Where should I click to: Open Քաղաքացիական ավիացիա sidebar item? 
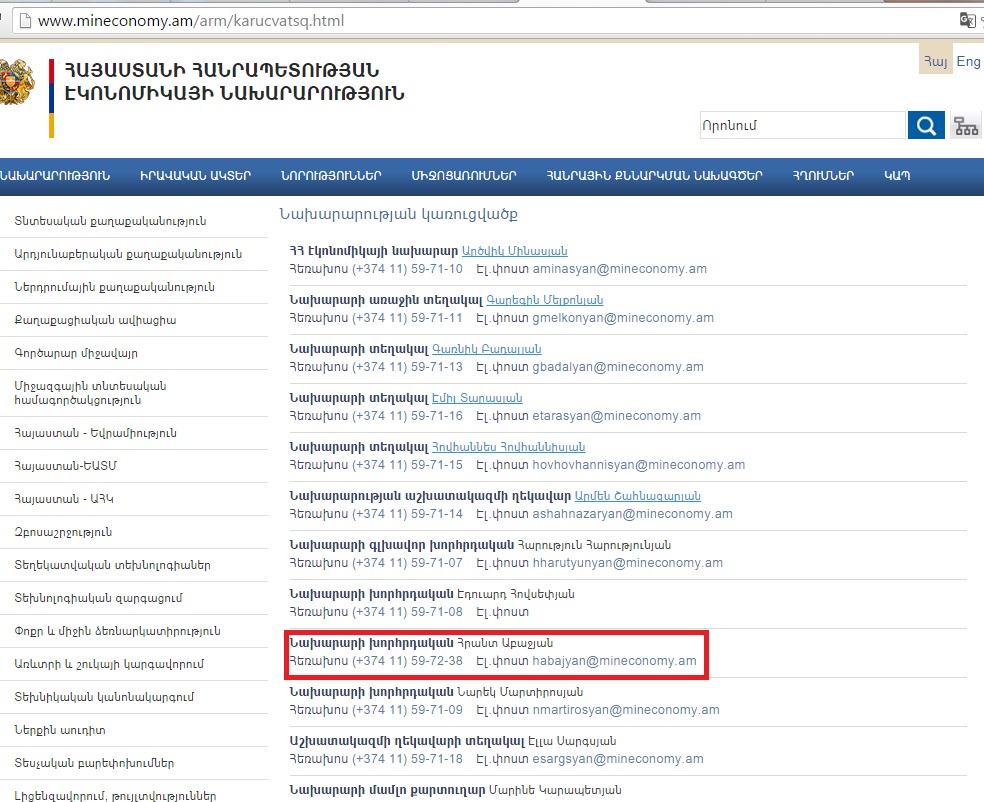[x=95, y=320]
